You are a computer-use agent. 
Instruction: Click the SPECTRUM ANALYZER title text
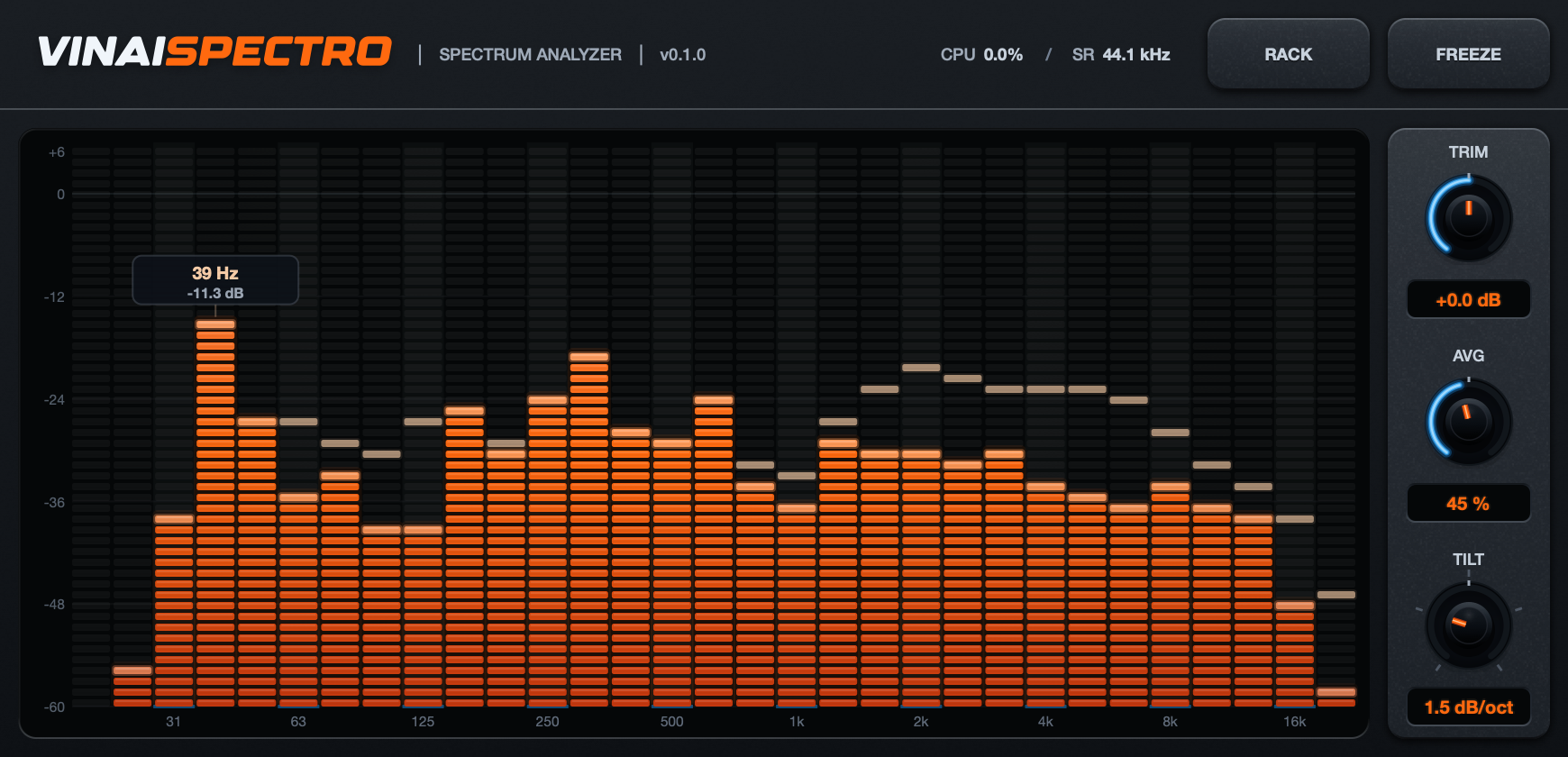tap(530, 55)
